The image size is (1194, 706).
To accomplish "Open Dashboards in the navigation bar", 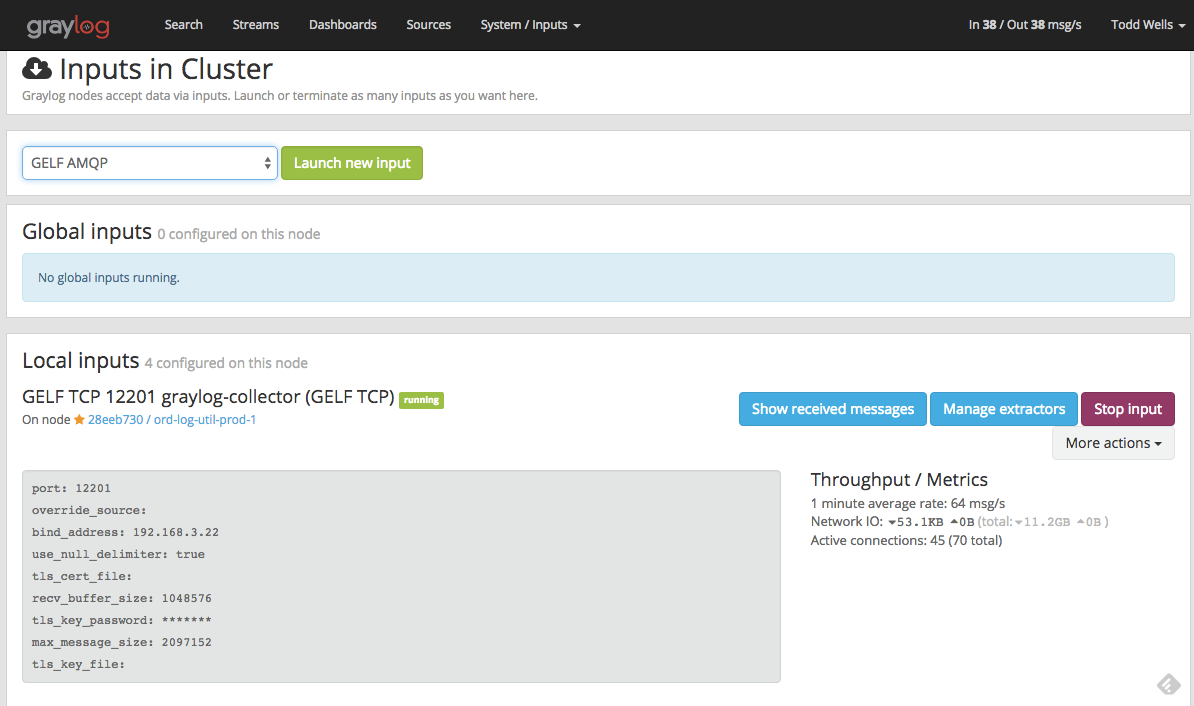I will [343, 24].
